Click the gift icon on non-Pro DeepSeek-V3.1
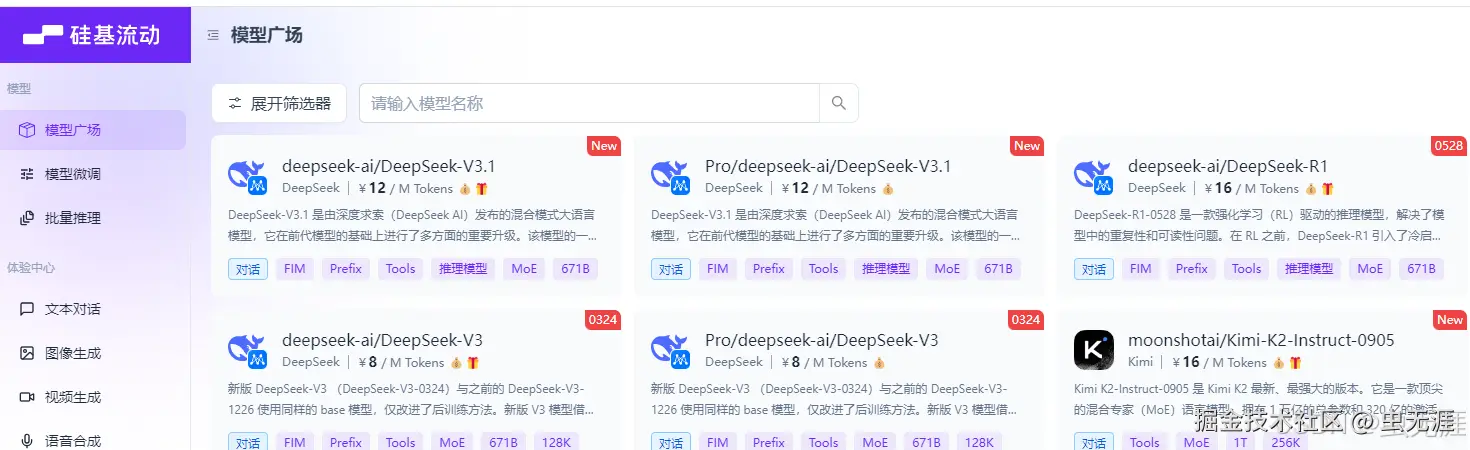The height and width of the screenshot is (450, 1470). [x=481, y=188]
